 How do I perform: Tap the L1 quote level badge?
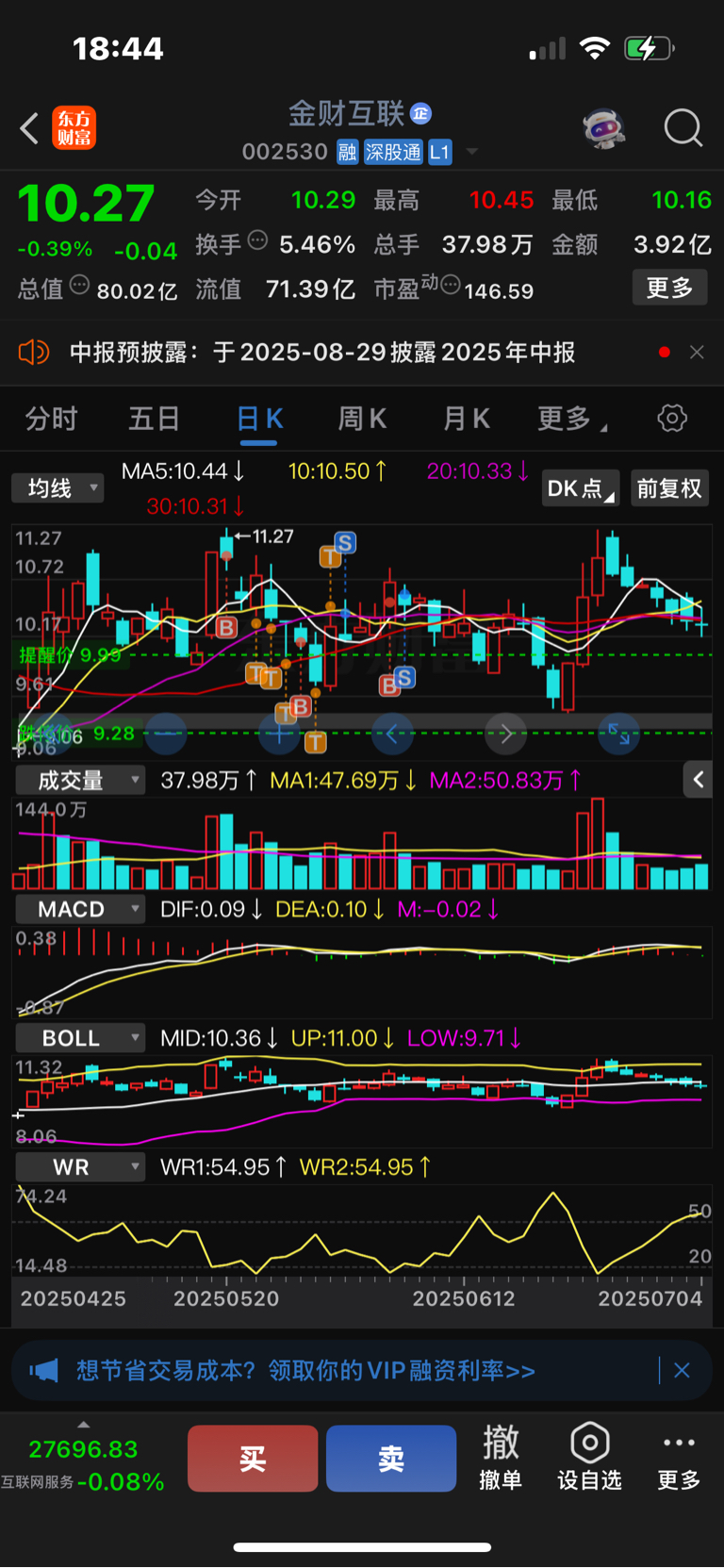pyautogui.click(x=439, y=152)
